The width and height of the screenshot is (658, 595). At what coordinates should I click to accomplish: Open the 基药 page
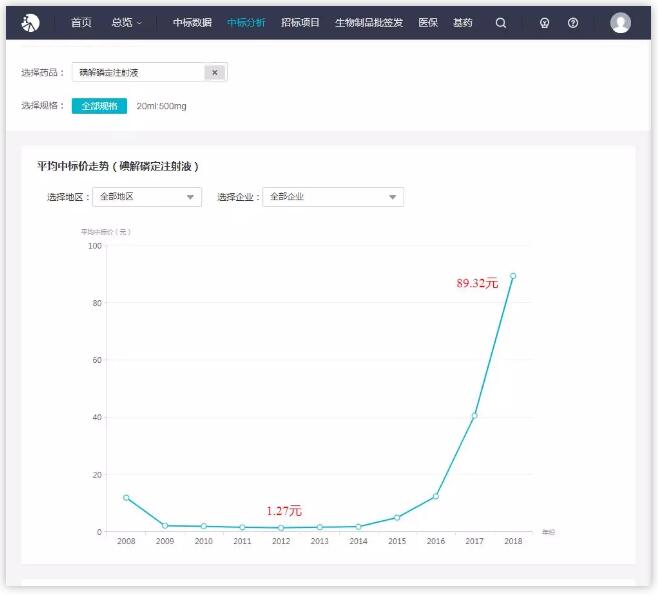462,22
